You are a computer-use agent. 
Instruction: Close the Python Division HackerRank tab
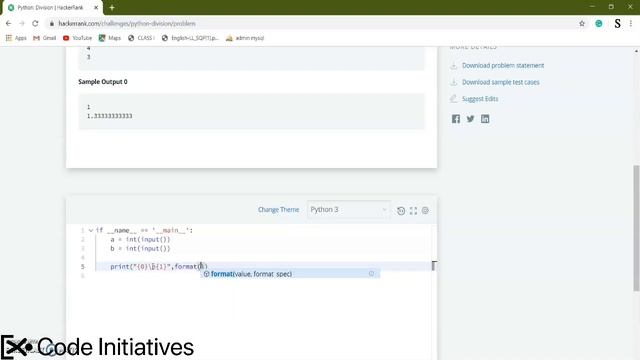96,7
